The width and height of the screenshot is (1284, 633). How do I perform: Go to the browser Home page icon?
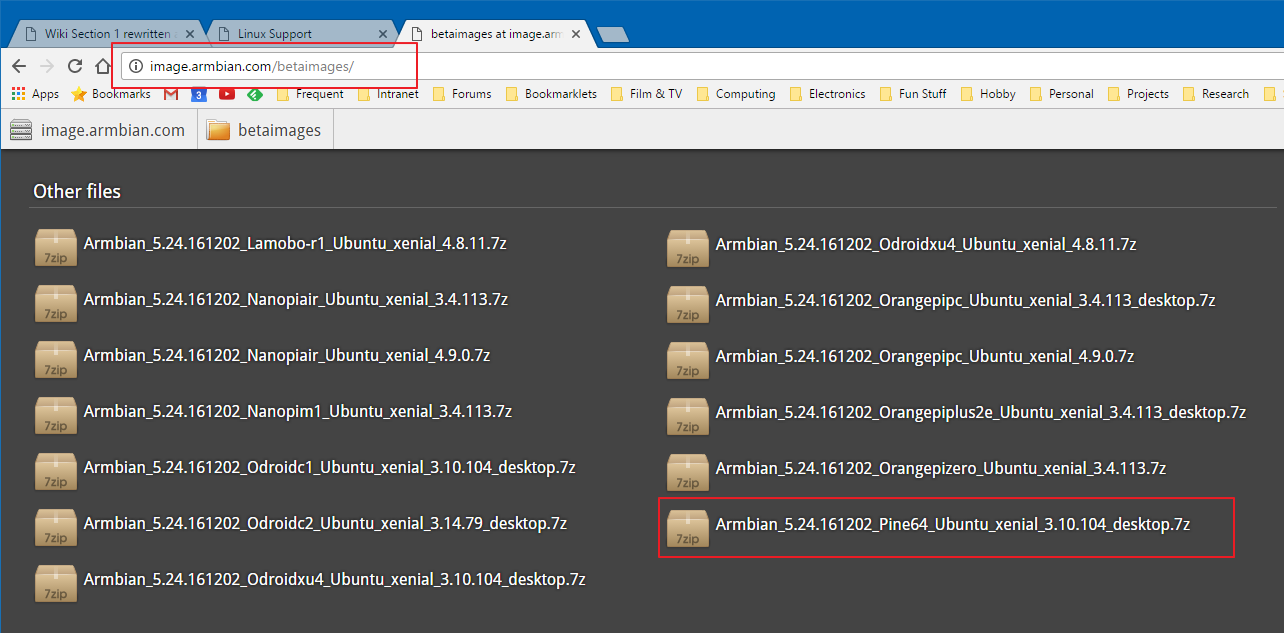tap(102, 66)
